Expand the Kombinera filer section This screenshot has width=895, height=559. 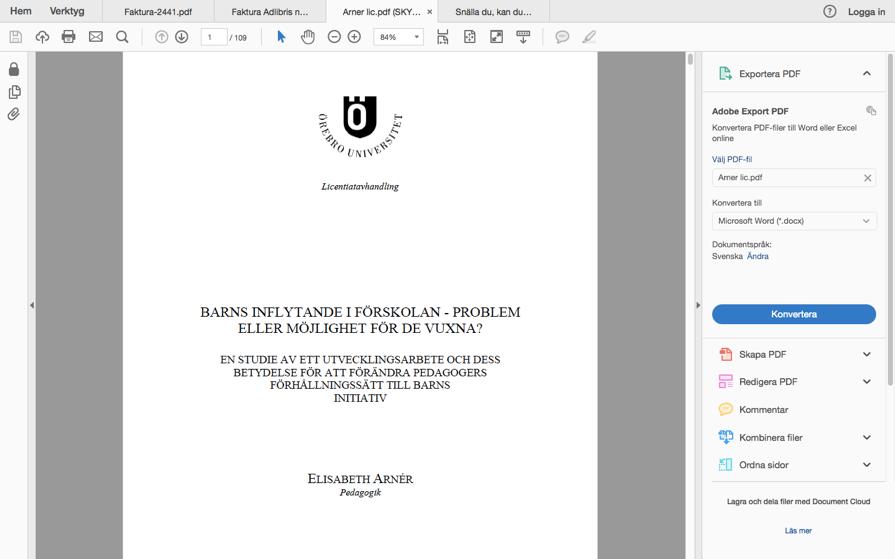[866, 437]
